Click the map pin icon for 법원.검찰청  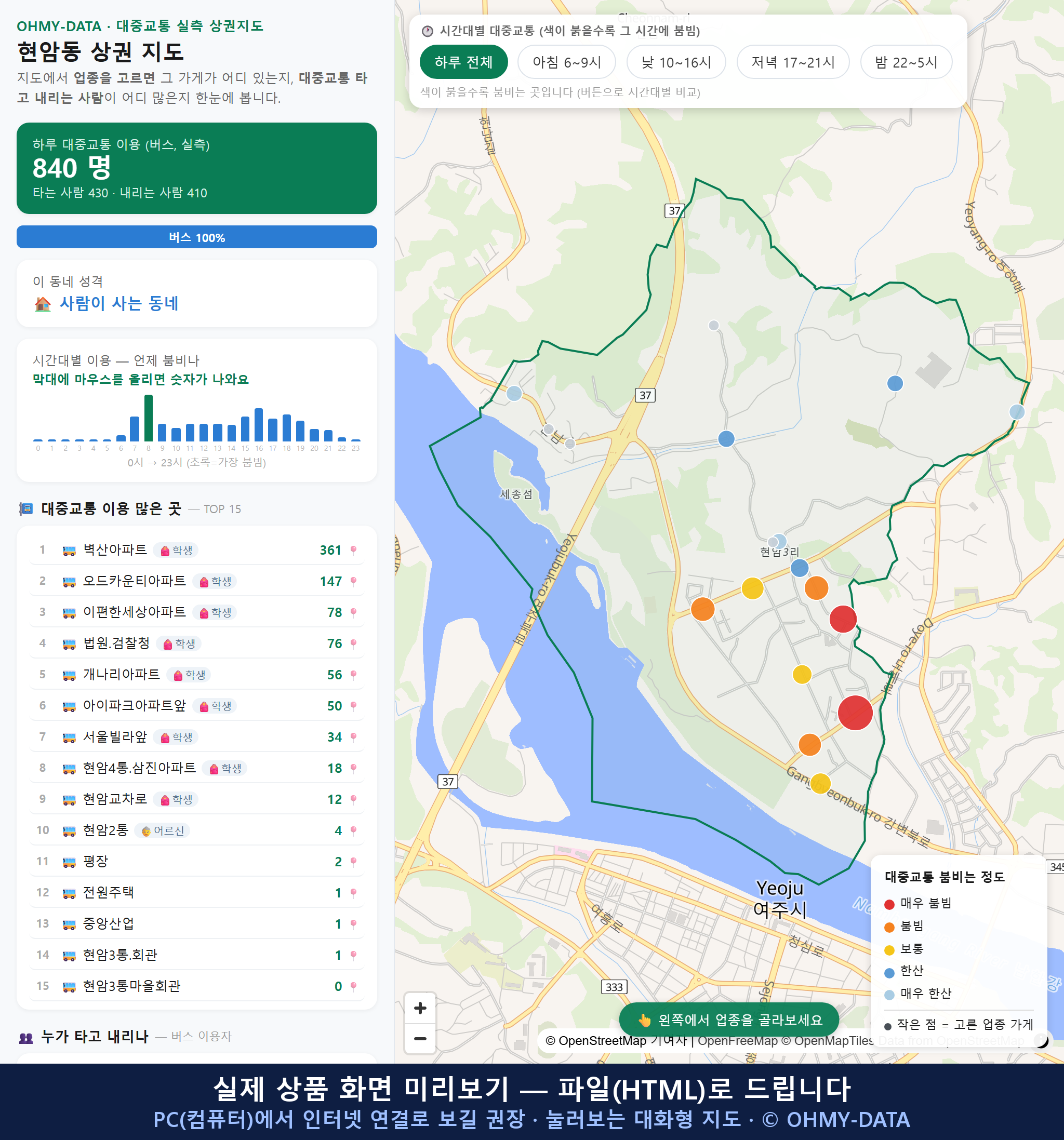(x=353, y=644)
